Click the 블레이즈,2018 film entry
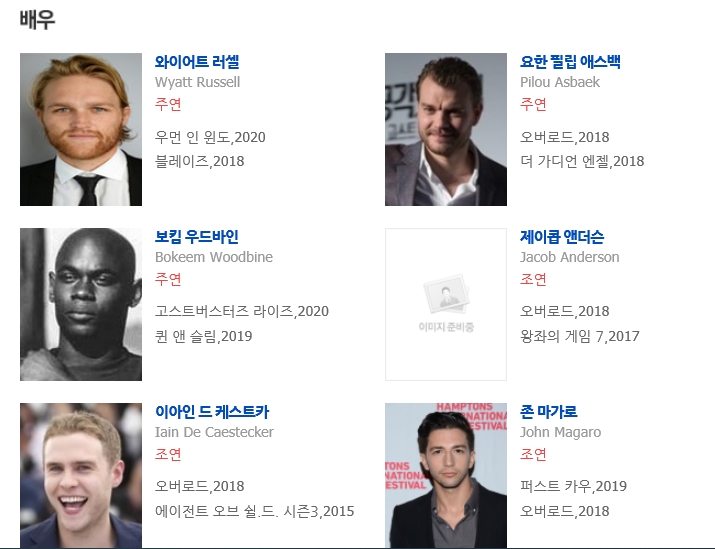The image size is (715, 549). pyautogui.click(x=199, y=161)
